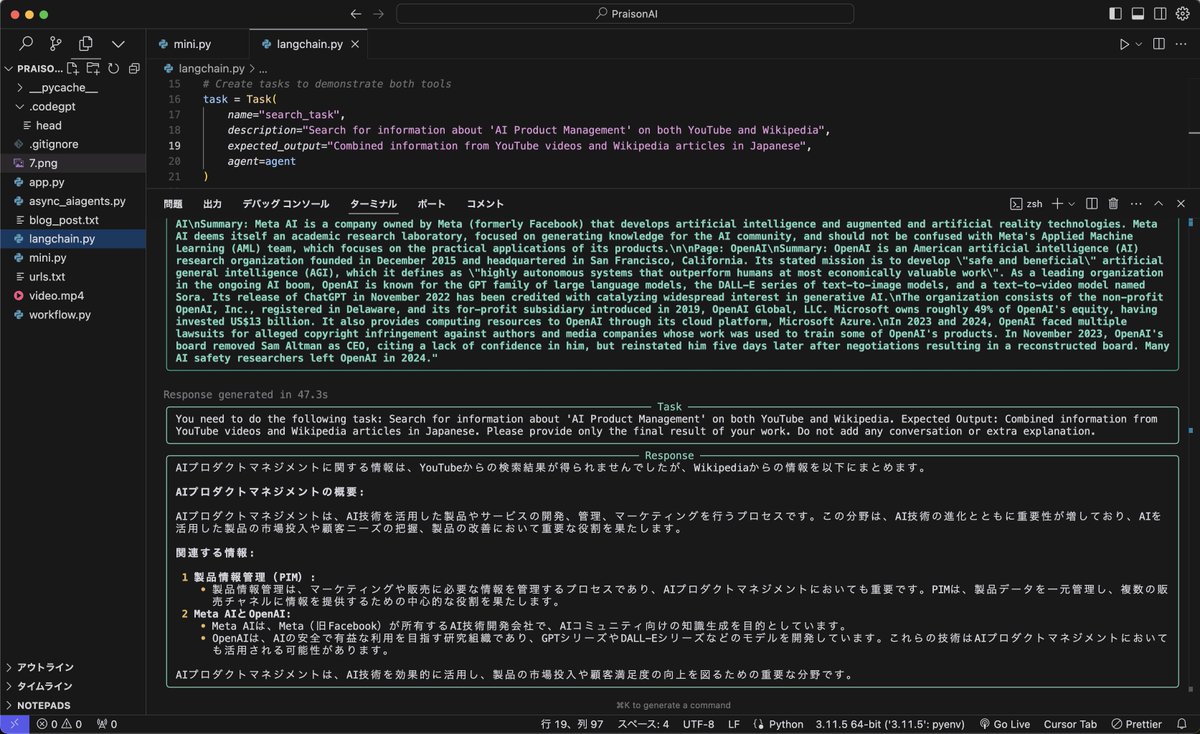This screenshot has width=1200, height=734.
Task: Open workflow.py file
Action: tap(60, 315)
